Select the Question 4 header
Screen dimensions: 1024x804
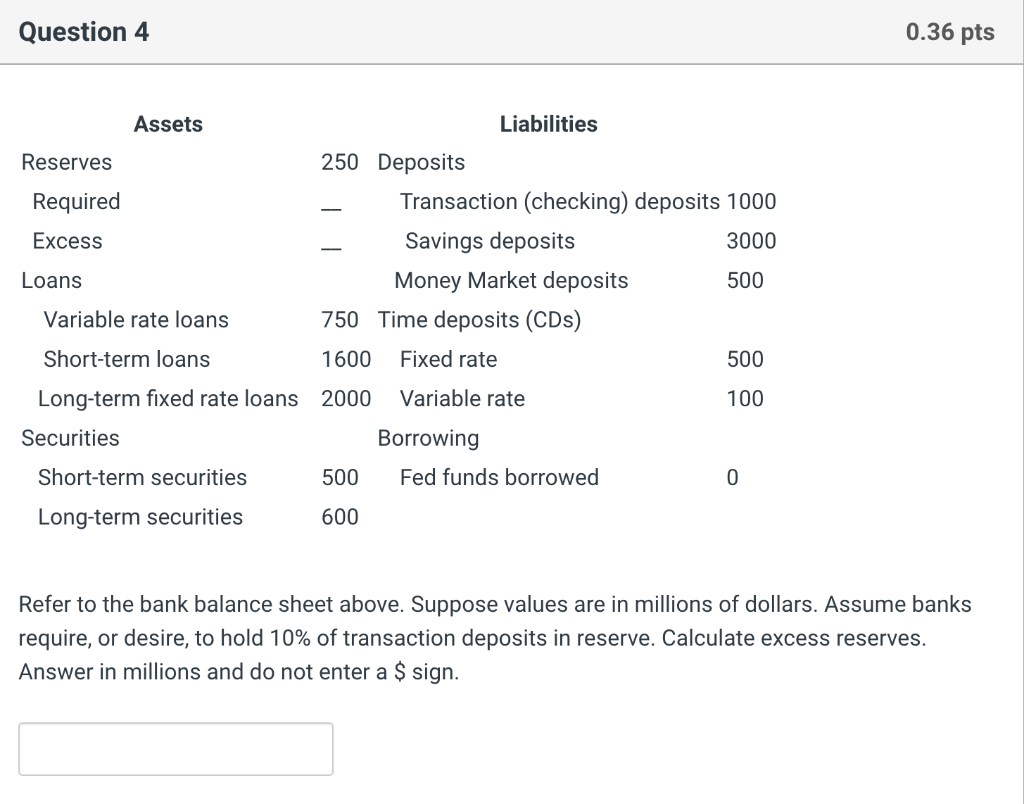click(84, 31)
